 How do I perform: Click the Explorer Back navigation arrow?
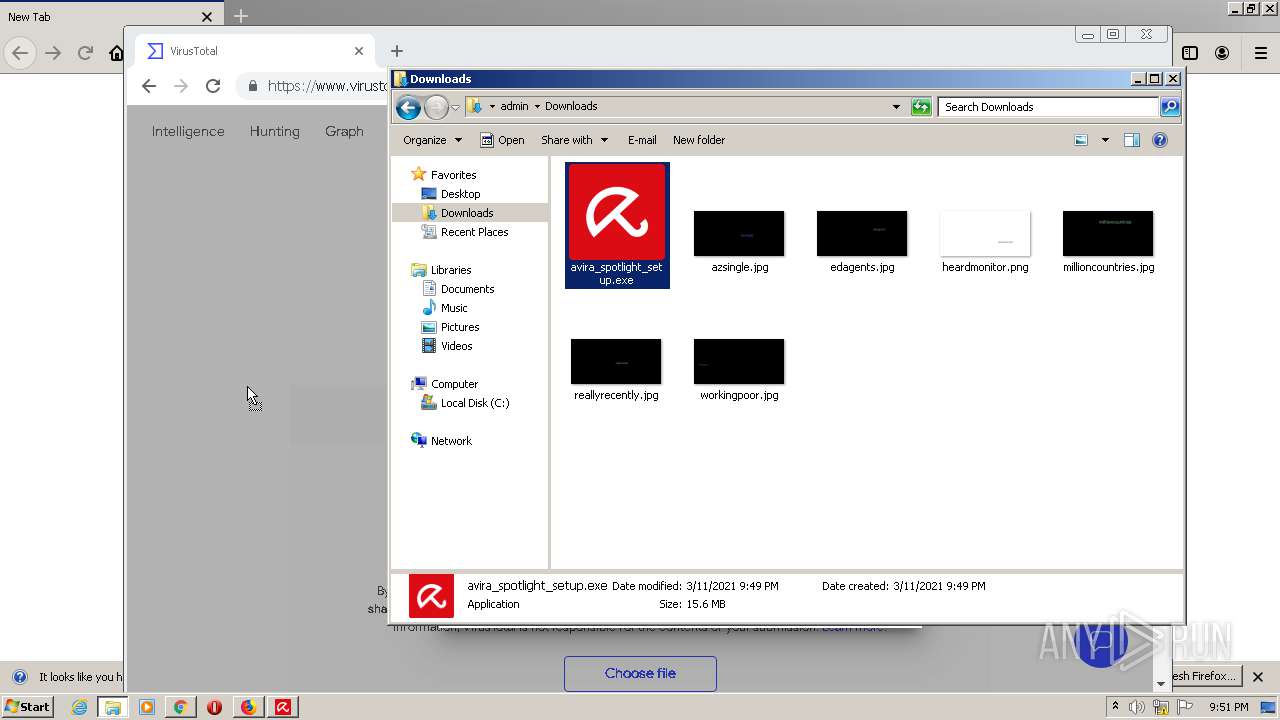point(408,107)
